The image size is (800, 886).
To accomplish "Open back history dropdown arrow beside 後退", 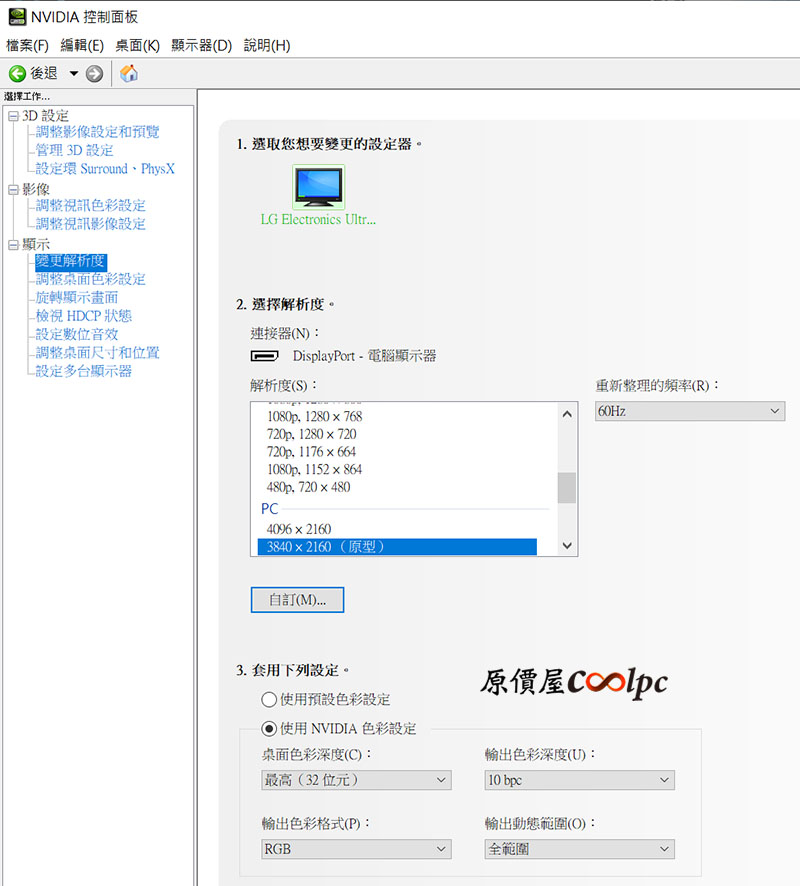I will 73,73.
